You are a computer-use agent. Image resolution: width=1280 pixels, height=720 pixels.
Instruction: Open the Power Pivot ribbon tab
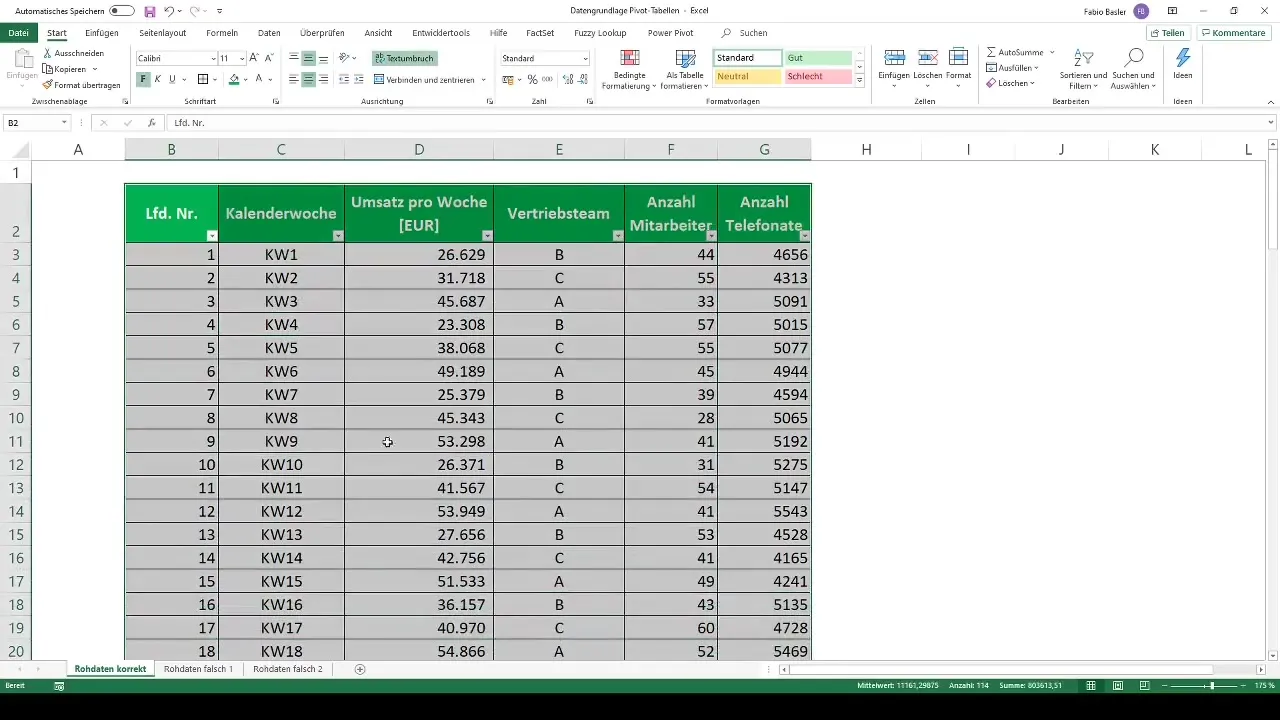670,33
